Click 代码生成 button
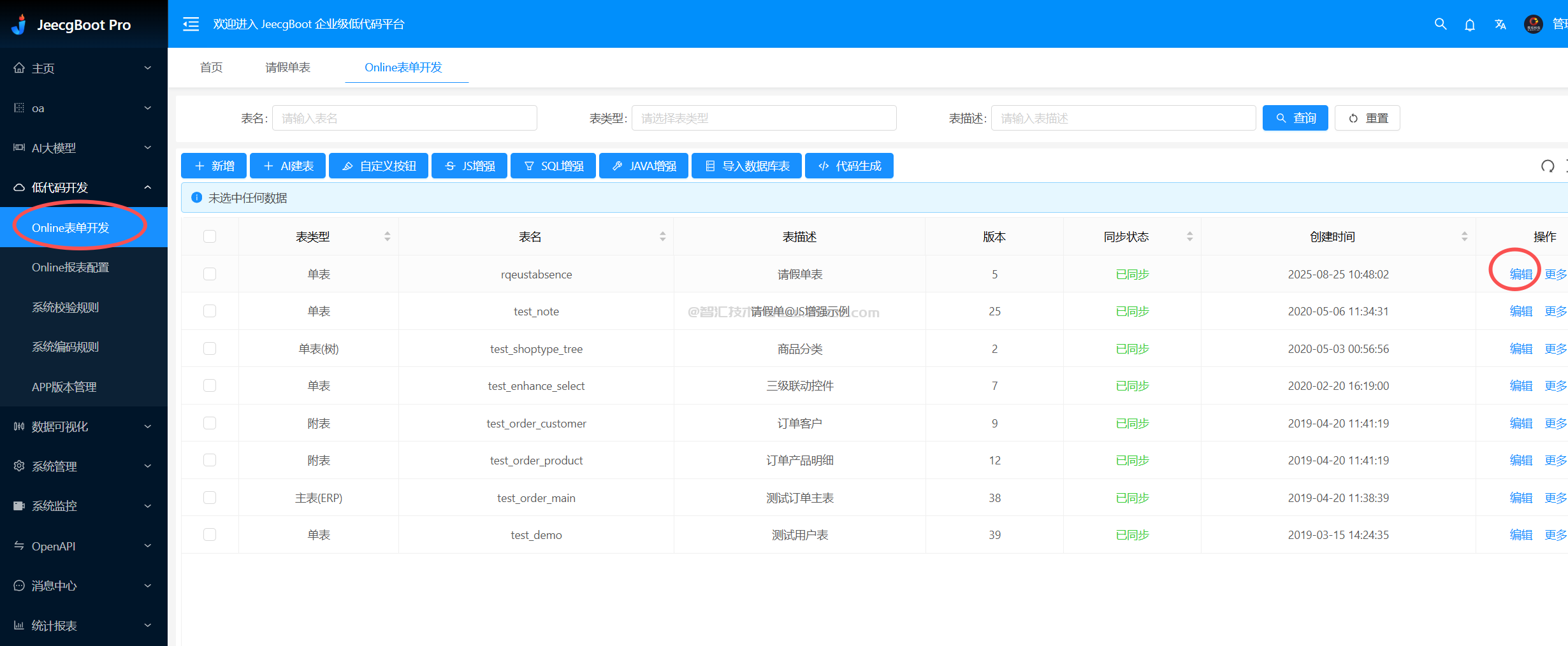The width and height of the screenshot is (1568, 646). (850, 166)
